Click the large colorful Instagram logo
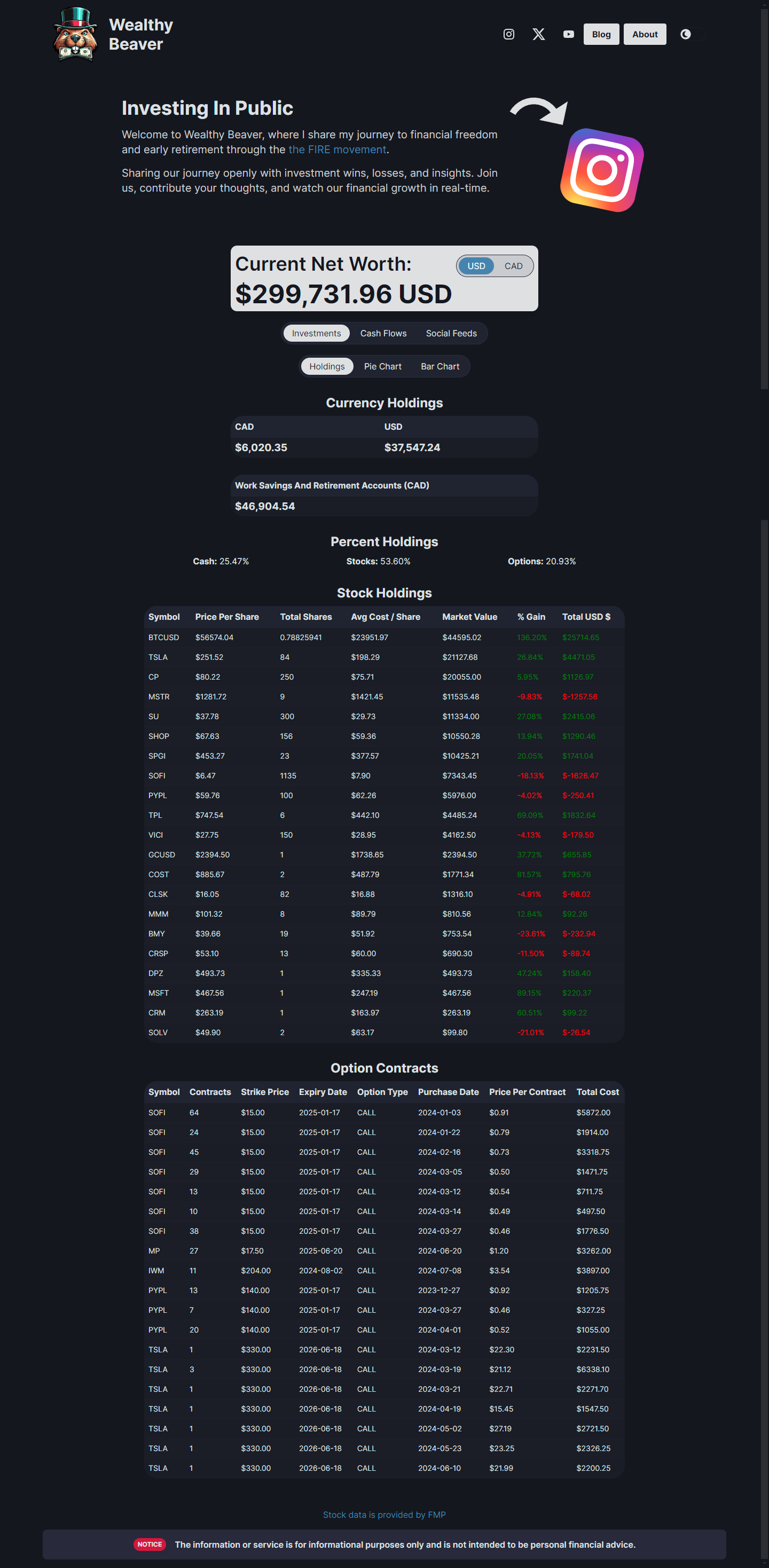 tap(601, 170)
